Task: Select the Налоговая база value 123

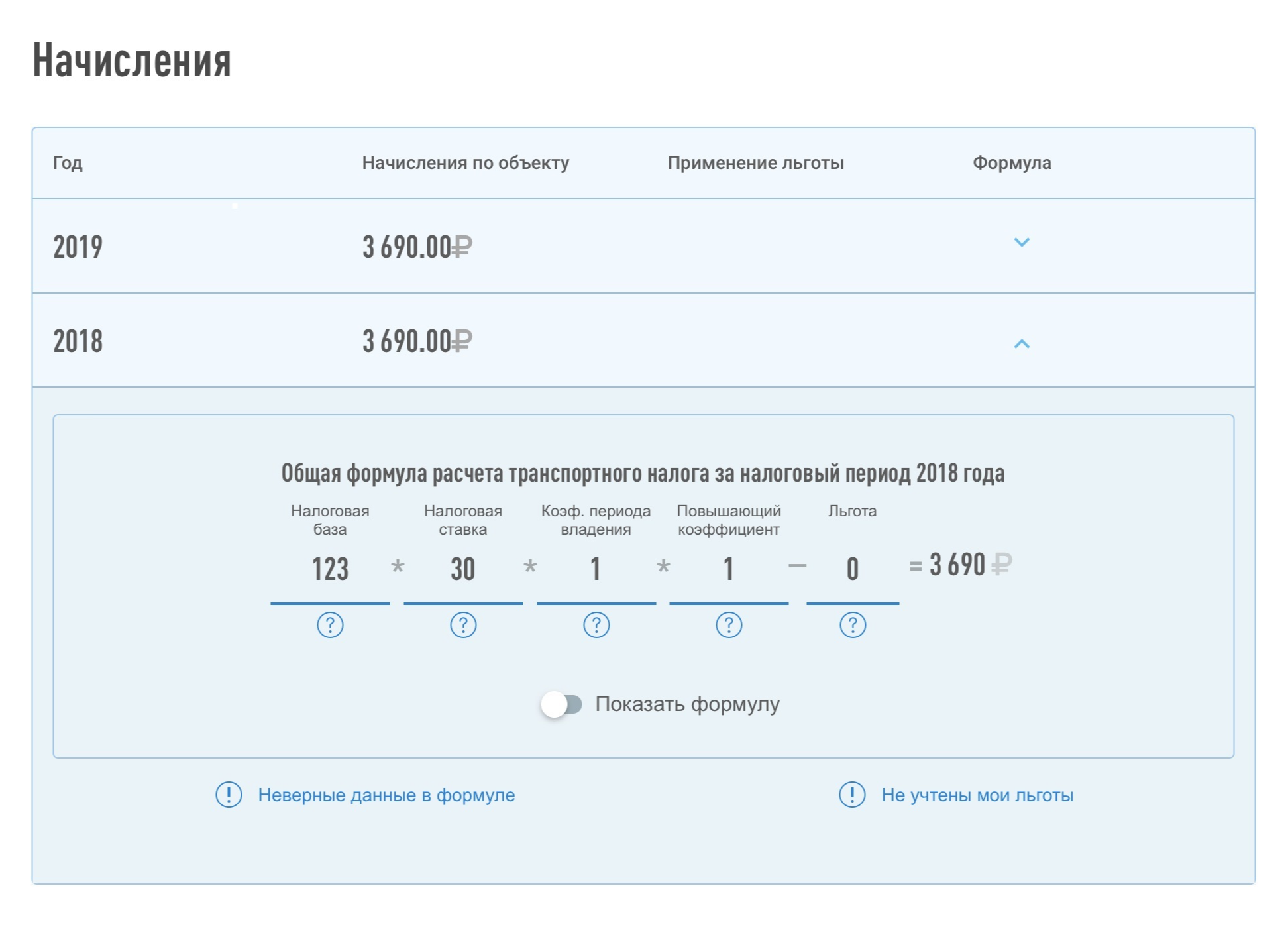Action: point(330,569)
